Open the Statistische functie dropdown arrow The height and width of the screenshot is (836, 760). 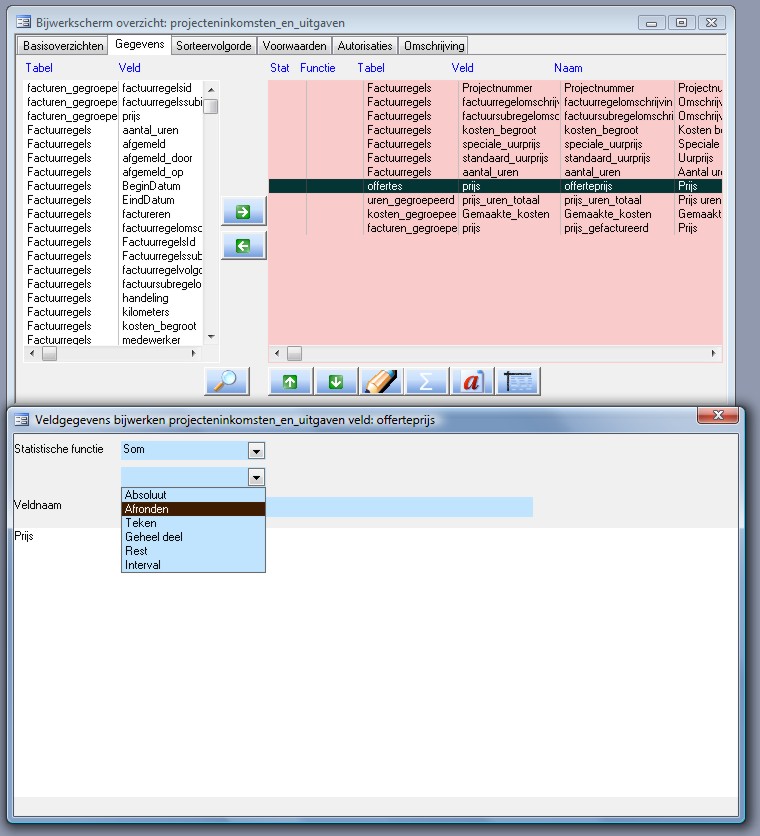(x=256, y=451)
